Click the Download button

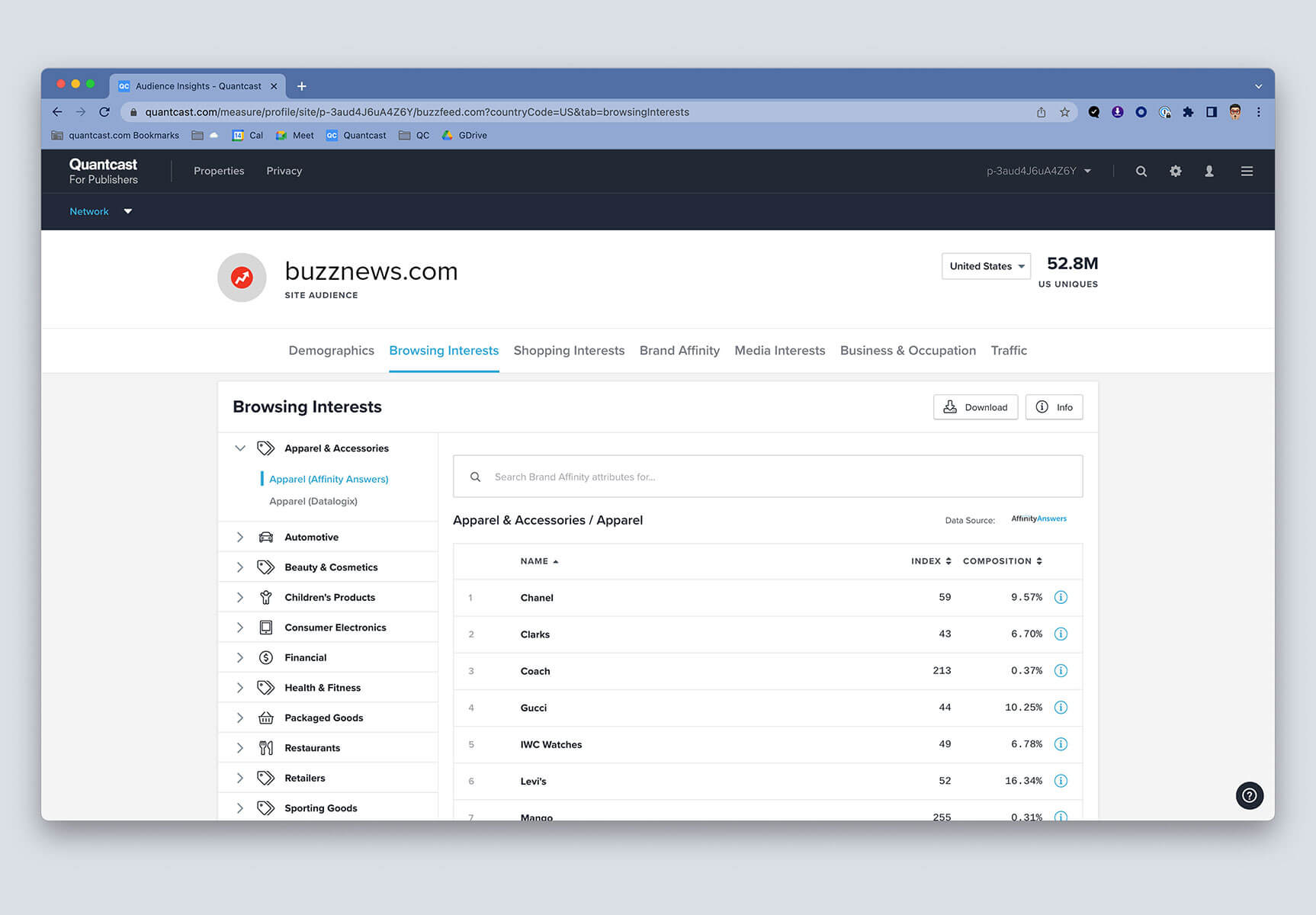pyautogui.click(x=975, y=407)
